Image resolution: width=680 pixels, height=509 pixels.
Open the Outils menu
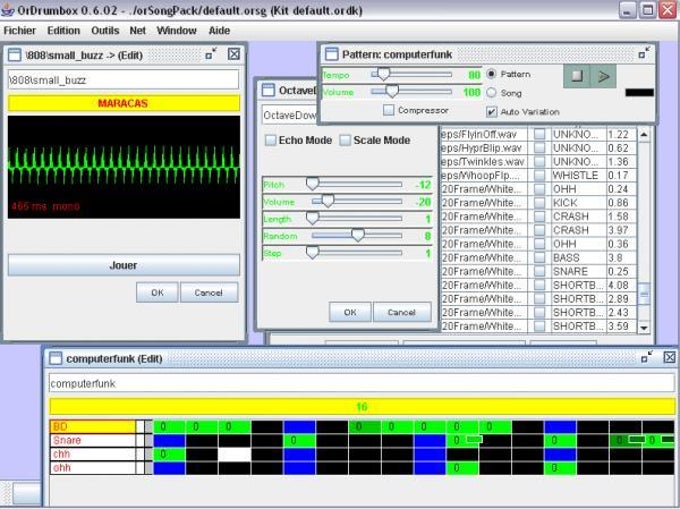coord(105,31)
